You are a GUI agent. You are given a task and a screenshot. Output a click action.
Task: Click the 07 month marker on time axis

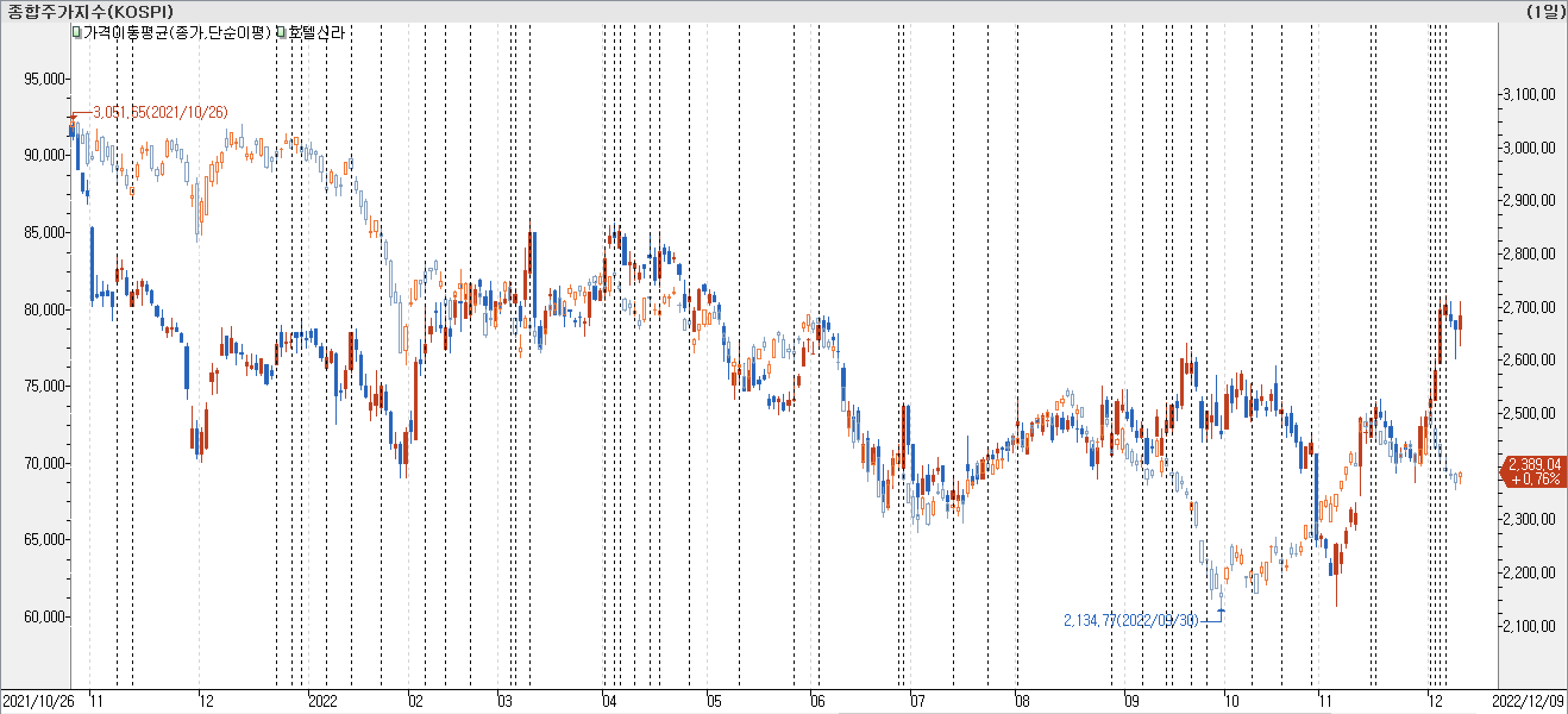click(917, 702)
